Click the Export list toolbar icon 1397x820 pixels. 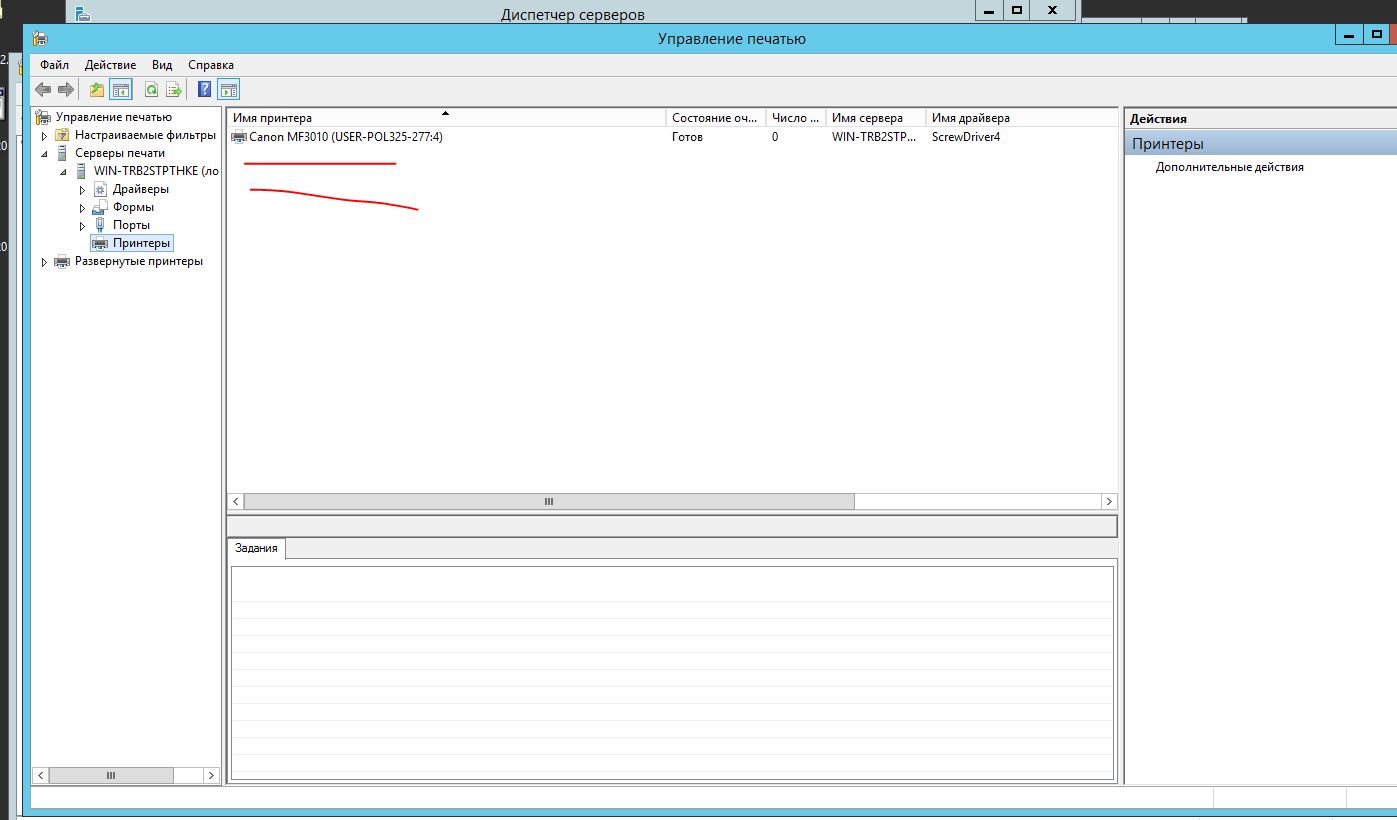click(174, 90)
